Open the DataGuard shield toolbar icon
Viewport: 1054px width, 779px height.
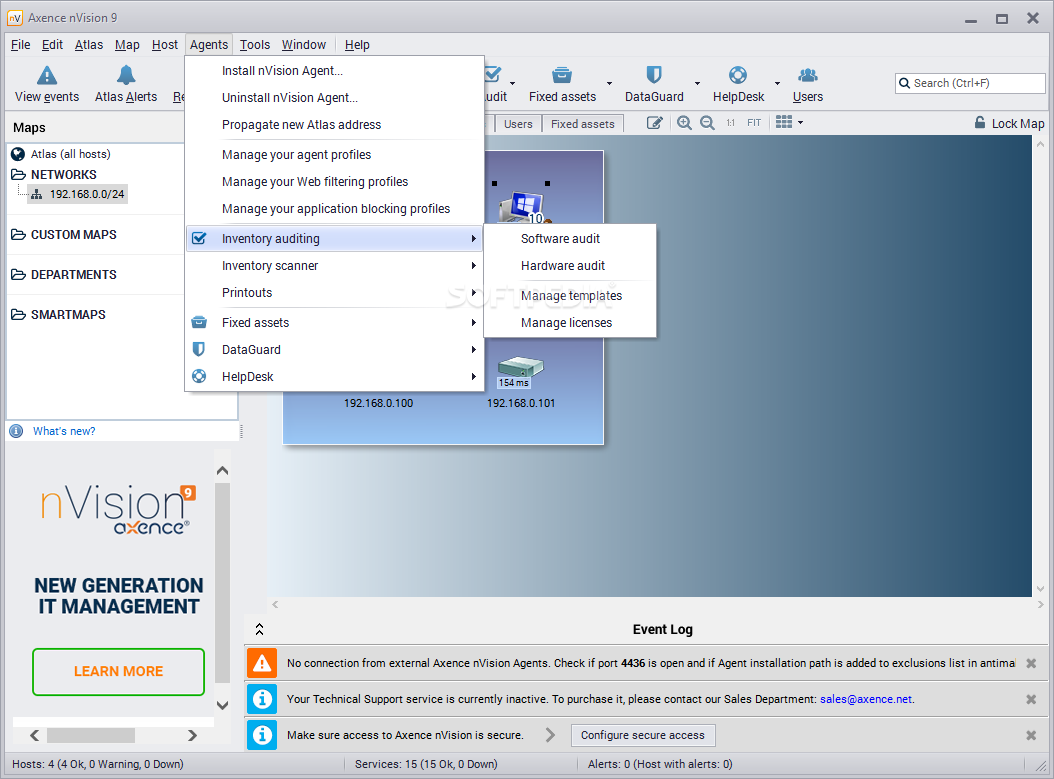pos(653,75)
